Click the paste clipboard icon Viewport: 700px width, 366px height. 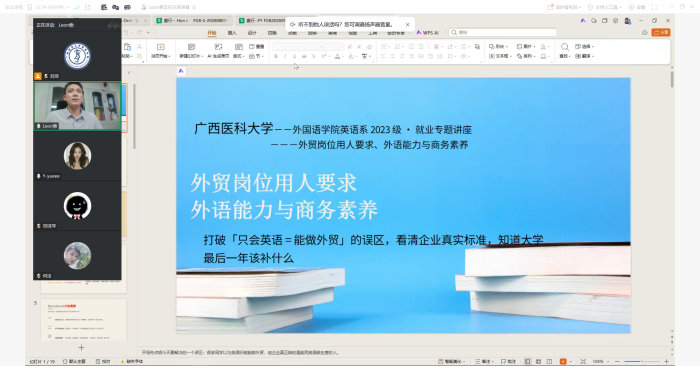pyautogui.click(x=127, y=47)
